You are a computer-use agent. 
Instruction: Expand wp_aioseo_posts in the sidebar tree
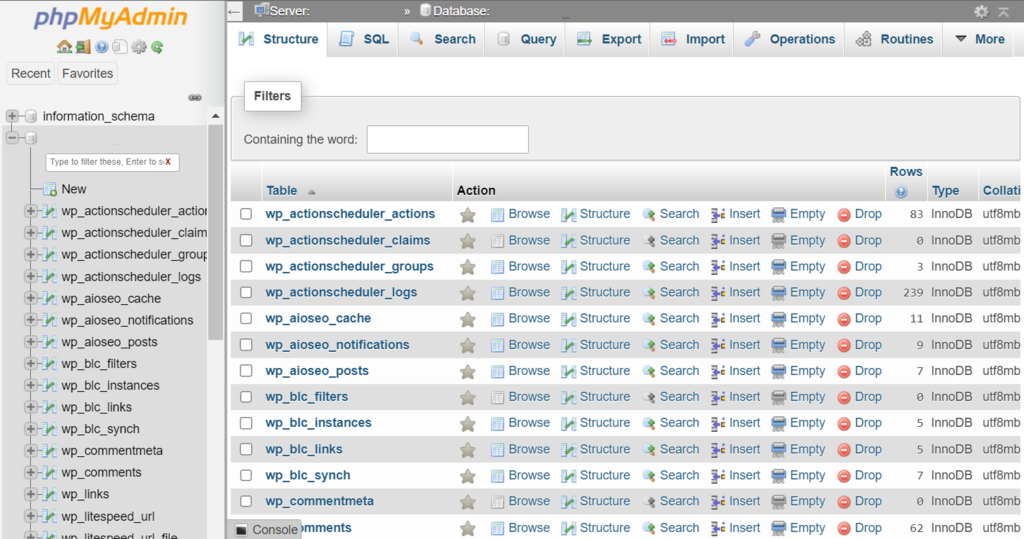[31, 342]
